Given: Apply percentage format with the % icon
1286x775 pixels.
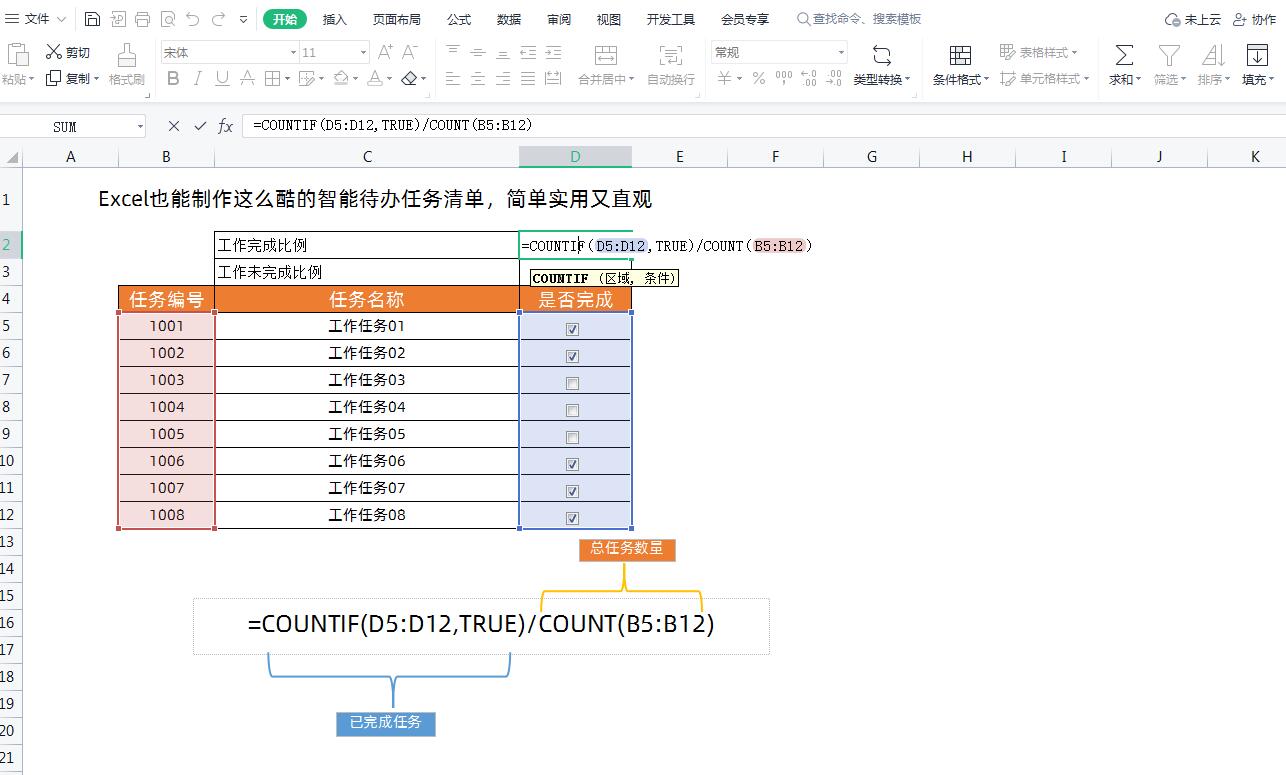Looking at the screenshot, I should tap(758, 78).
